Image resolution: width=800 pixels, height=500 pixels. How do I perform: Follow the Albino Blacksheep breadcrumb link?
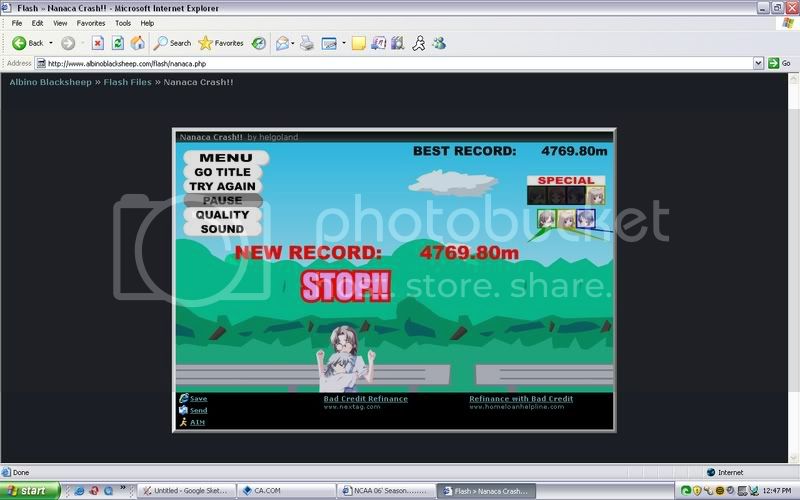[51, 82]
